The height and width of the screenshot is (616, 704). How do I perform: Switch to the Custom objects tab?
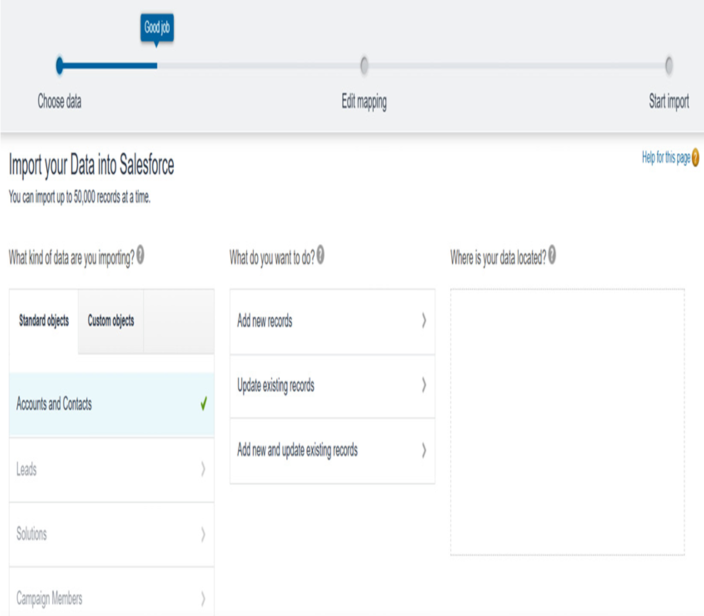tap(111, 321)
